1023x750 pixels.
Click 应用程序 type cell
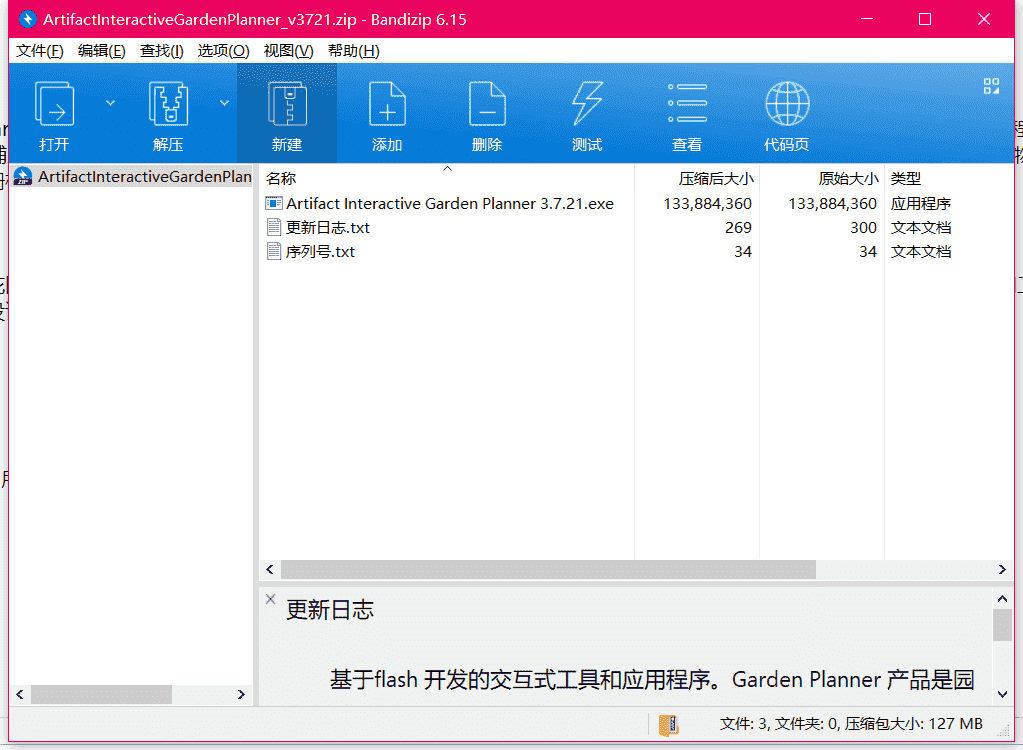pyautogui.click(x=921, y=203)
